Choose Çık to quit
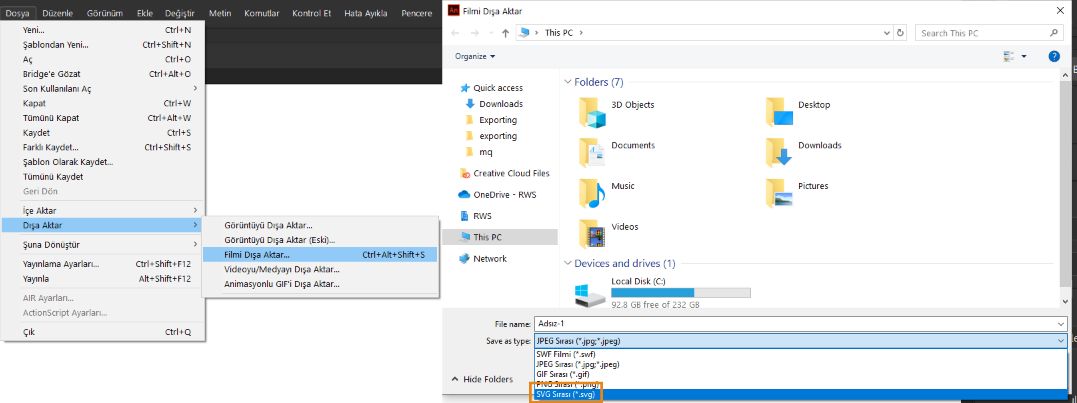Viewport: 1077px width, 403px height. click(102, 332)
